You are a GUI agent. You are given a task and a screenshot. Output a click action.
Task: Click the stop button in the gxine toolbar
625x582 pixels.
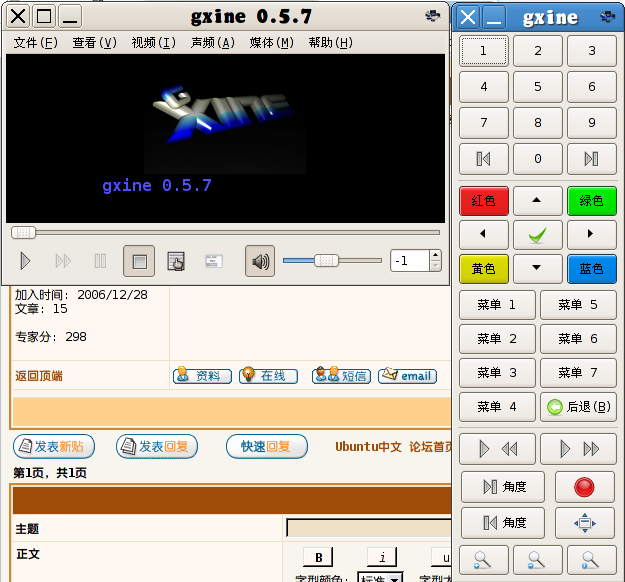[139, 262]
